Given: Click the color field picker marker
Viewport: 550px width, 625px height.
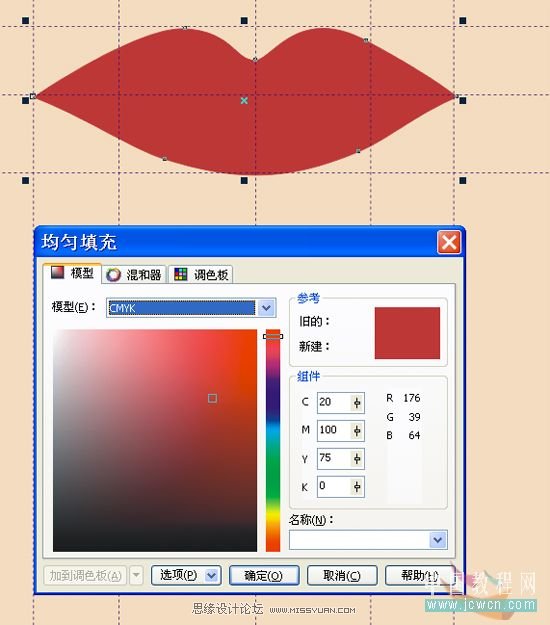Looking at the screenshot, I should 212,398.
